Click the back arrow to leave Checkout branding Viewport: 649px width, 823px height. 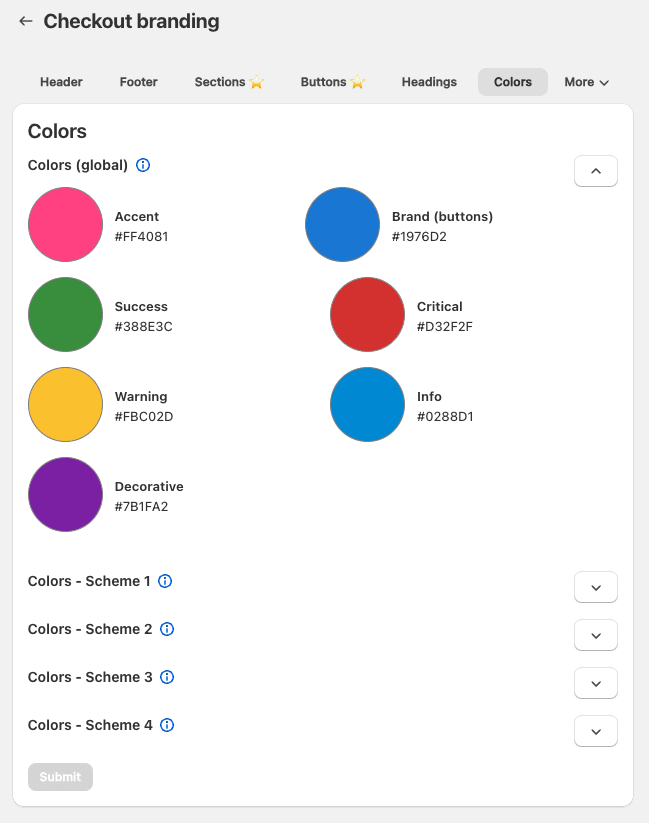[x=25, y=21]
